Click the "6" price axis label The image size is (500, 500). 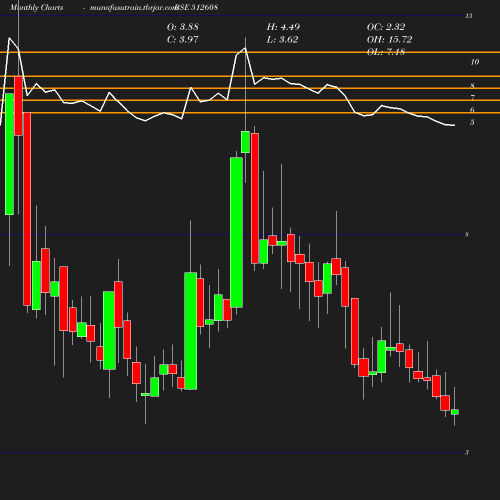coord(472,110)
